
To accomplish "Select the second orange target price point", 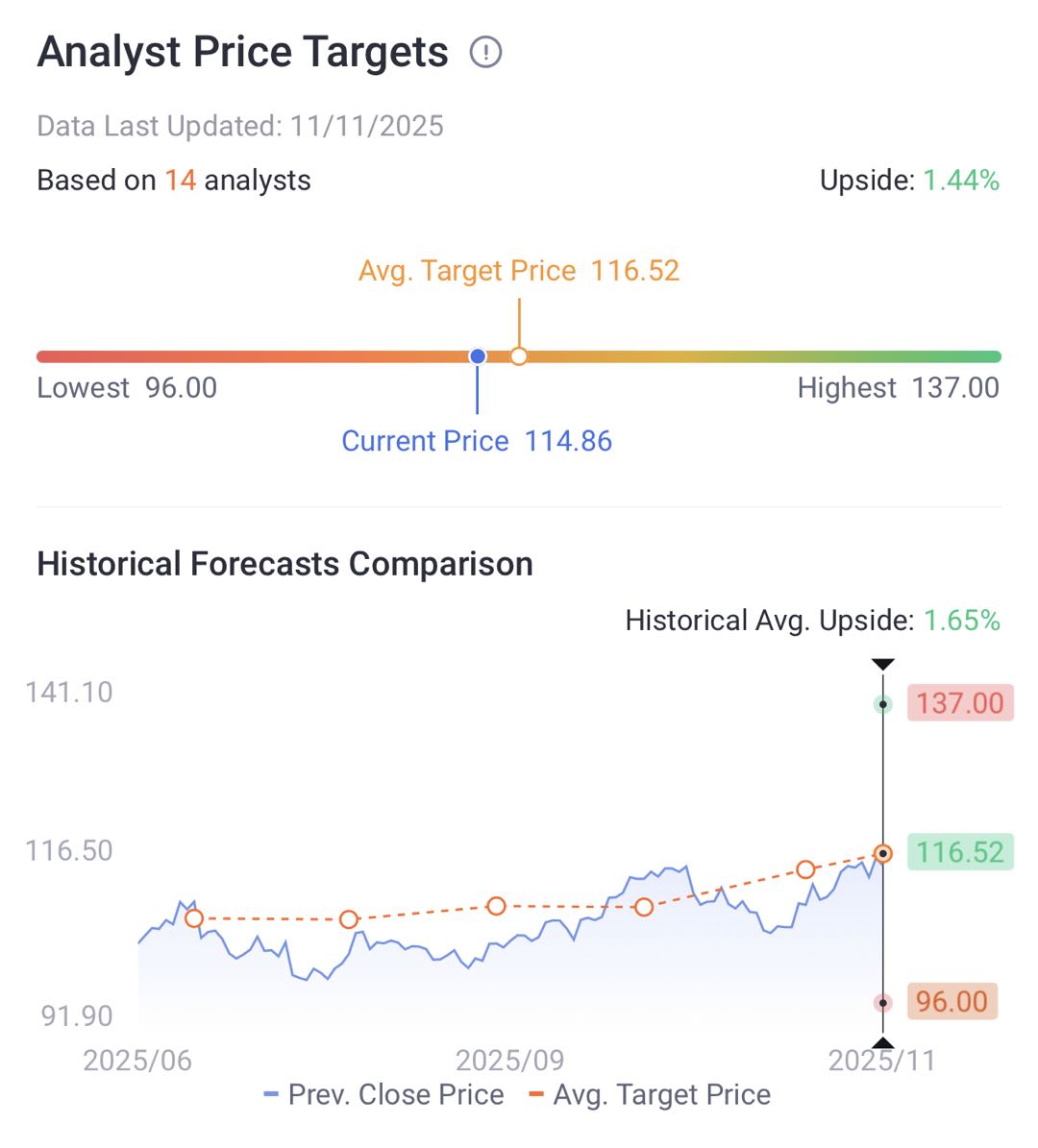I will (349, 919).
